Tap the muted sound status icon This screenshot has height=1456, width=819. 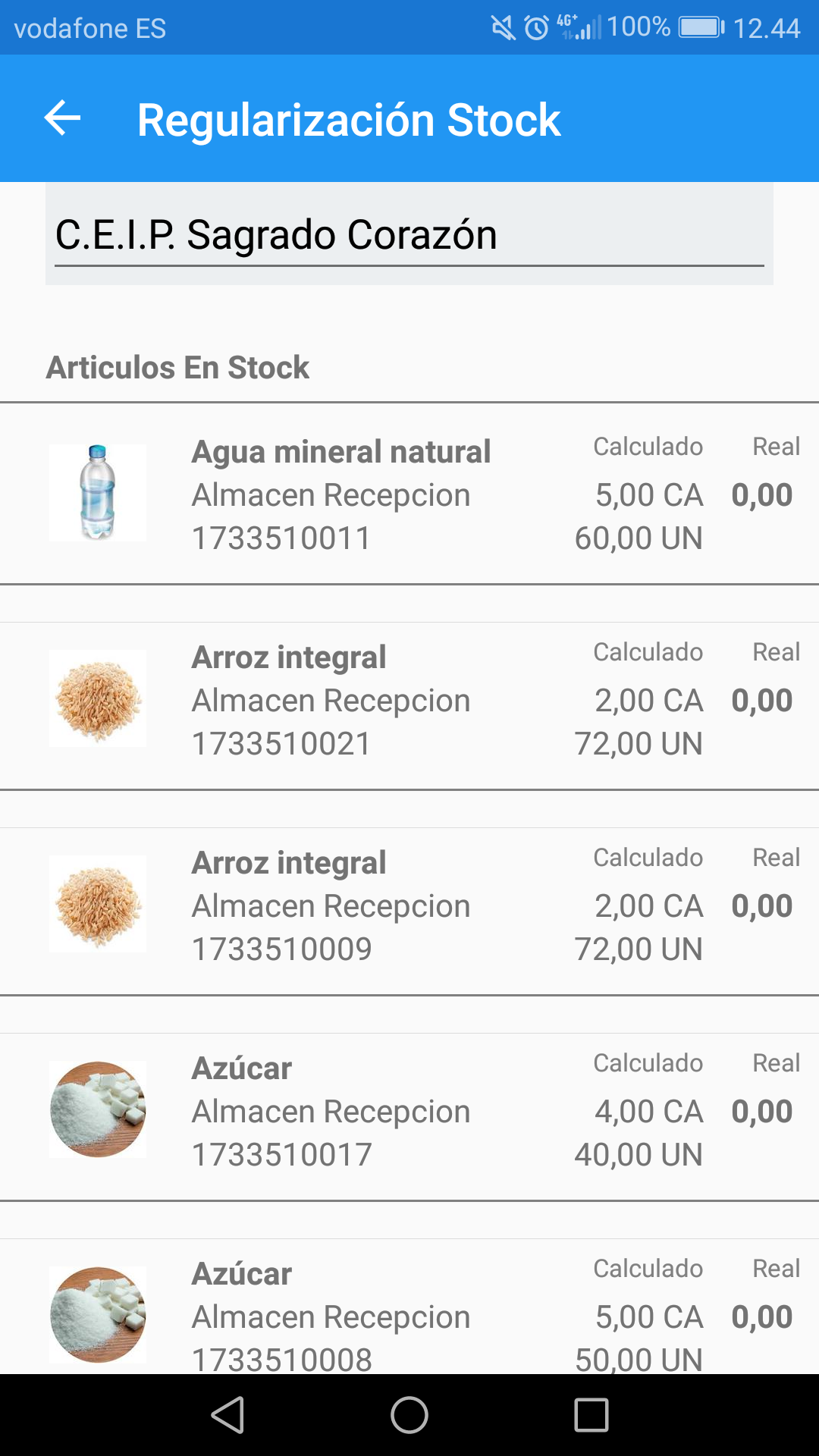click(503, 29)
